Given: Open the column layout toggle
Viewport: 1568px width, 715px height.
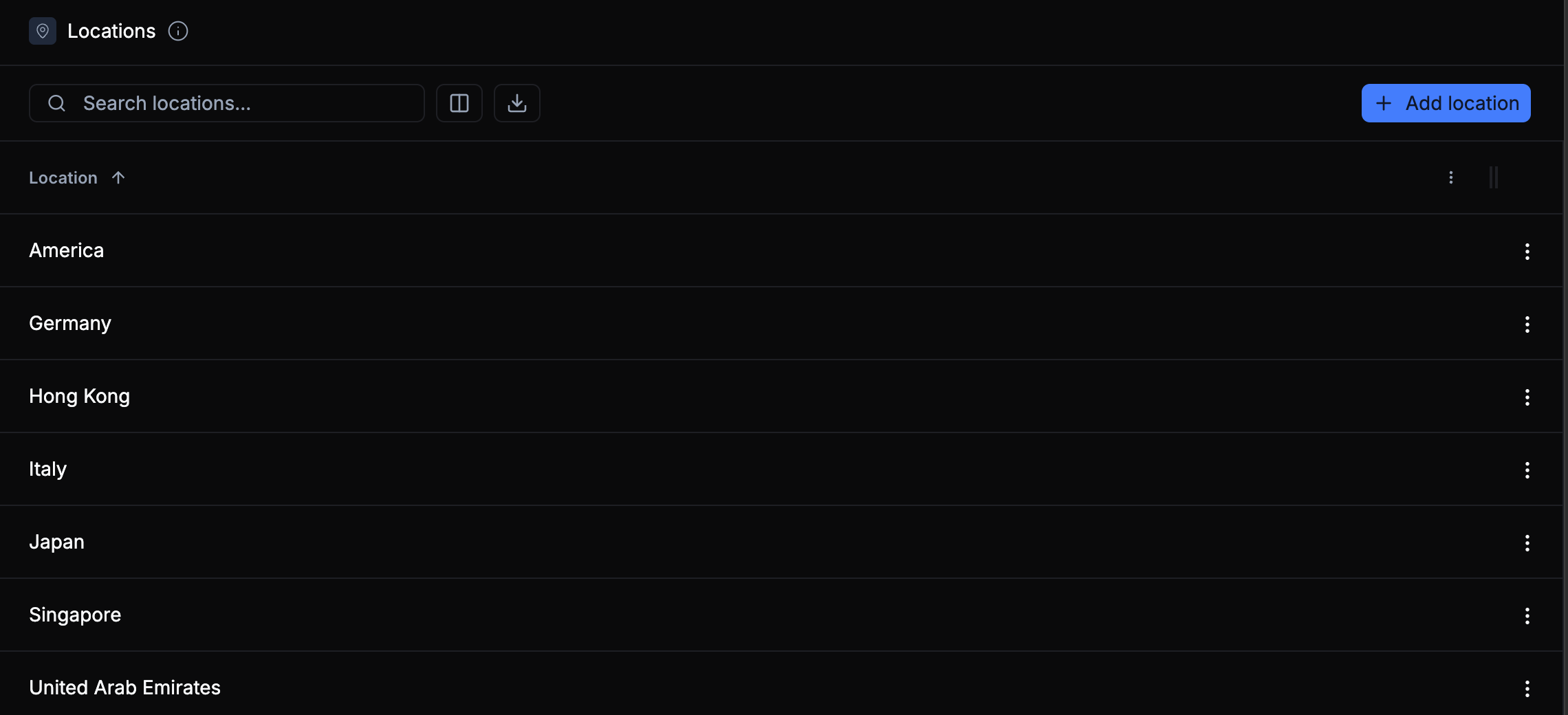Looking at the screenshot, I should (x=459, y=103).
